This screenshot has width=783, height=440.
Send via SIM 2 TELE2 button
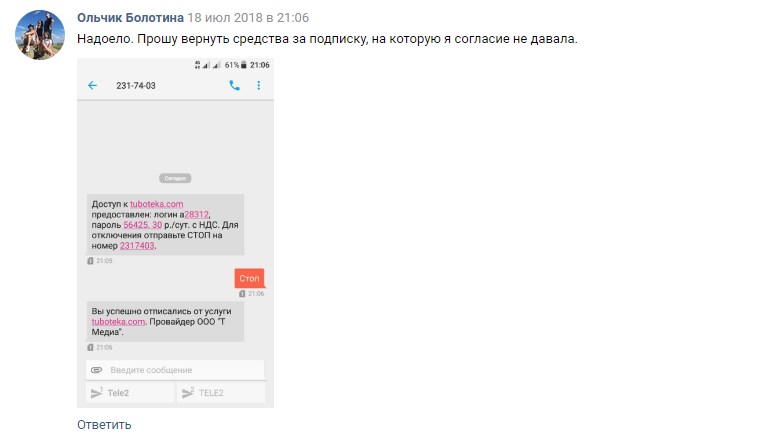tap(221, 393)
